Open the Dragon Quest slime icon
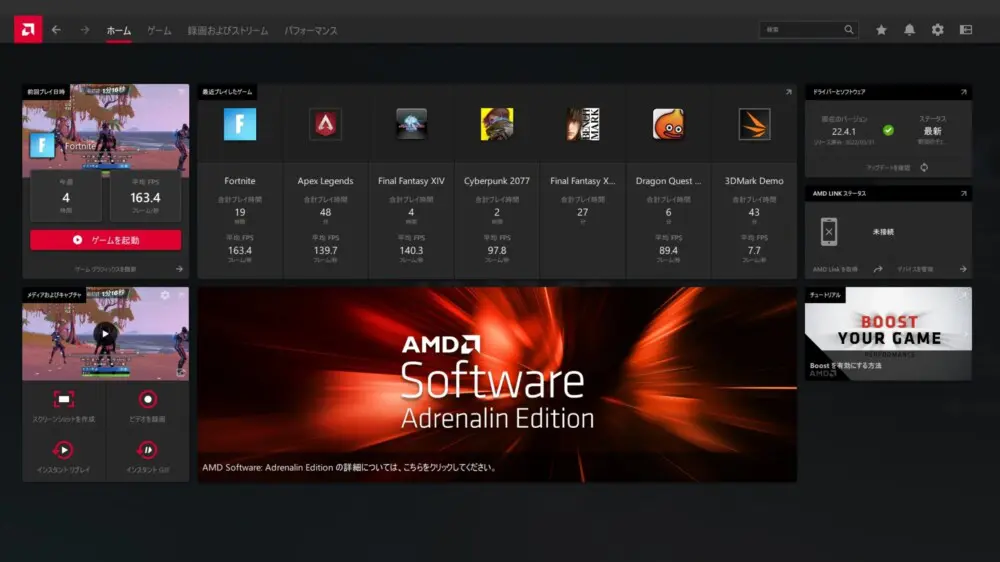This screenshot has height=562, width=1000. 668,124
